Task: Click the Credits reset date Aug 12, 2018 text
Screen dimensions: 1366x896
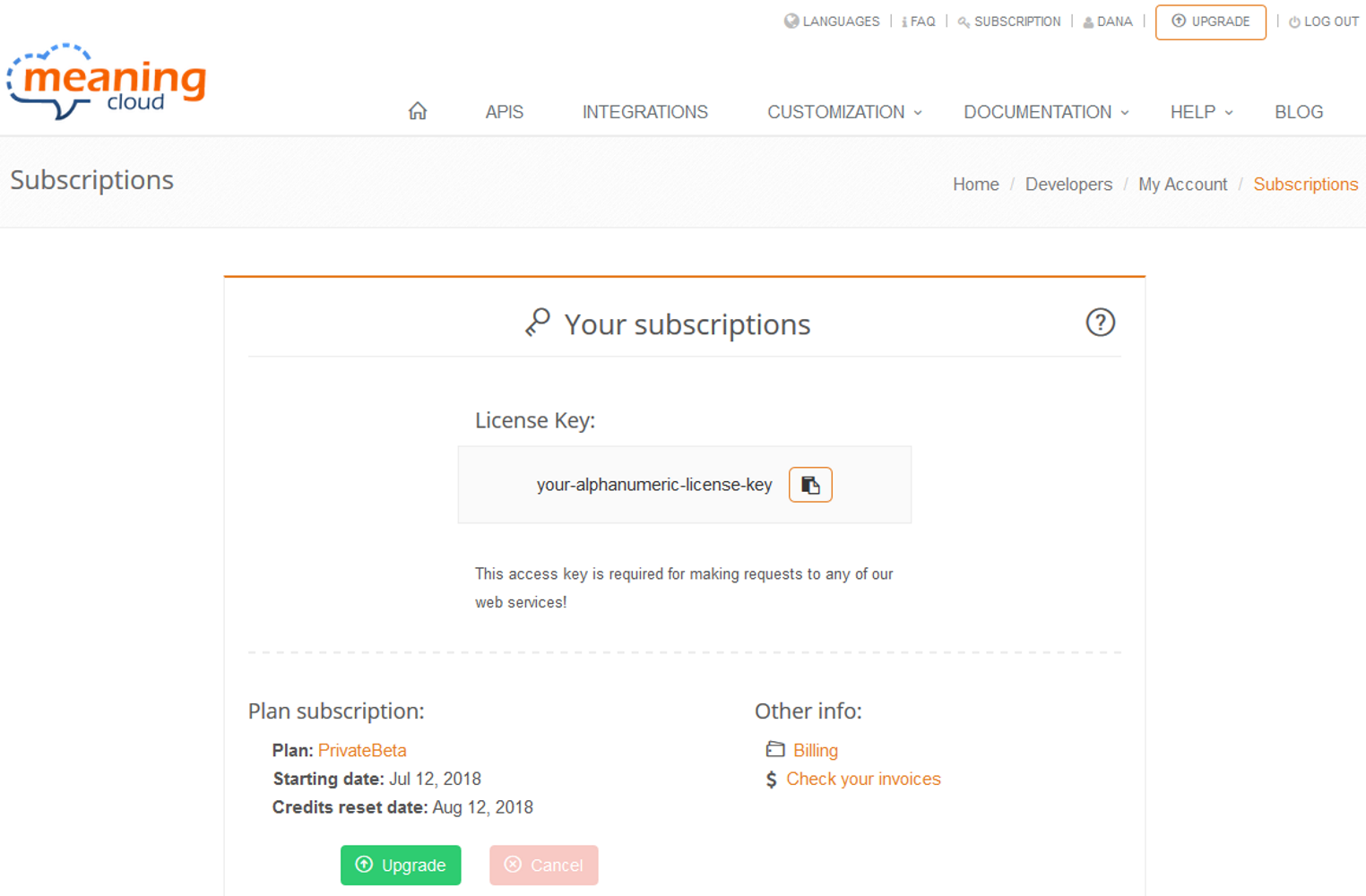Action: tap(402, 807)
